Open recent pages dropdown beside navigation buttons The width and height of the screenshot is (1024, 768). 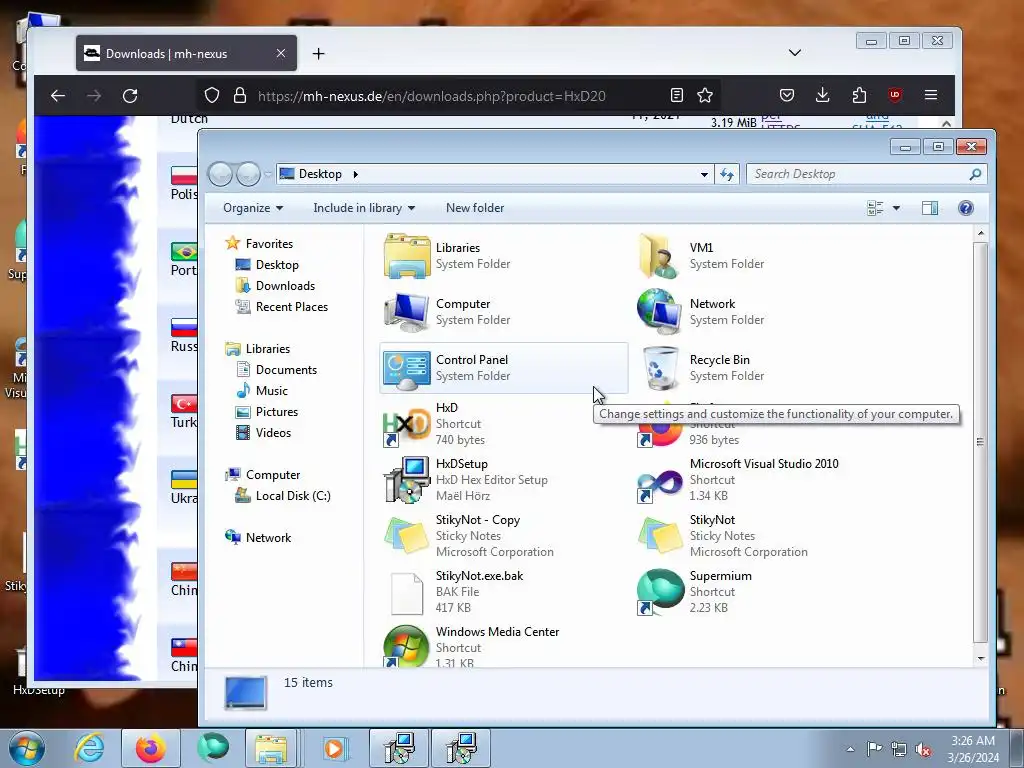coord(268,174)
